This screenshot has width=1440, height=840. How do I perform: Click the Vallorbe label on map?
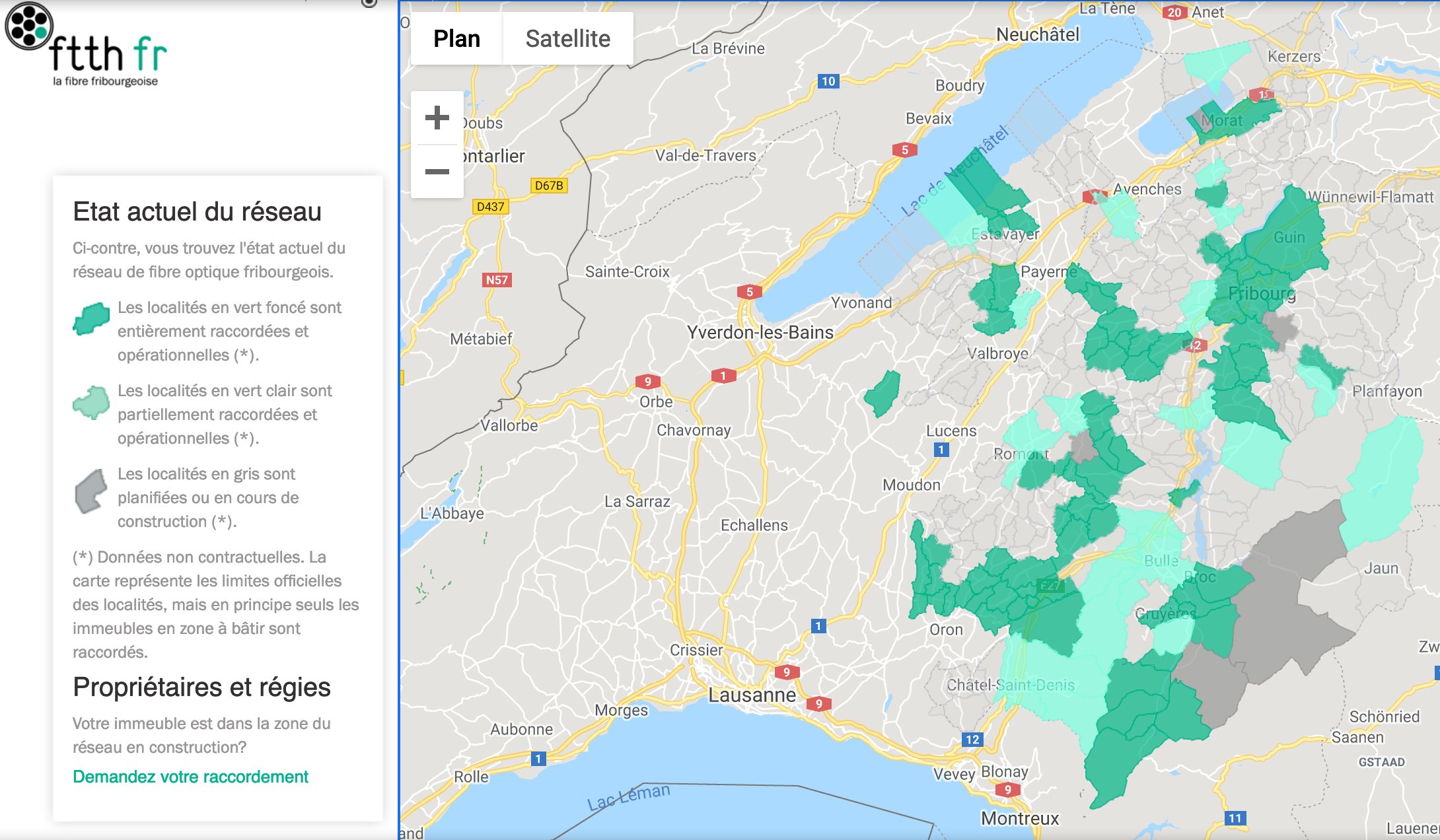pos(509,425)
